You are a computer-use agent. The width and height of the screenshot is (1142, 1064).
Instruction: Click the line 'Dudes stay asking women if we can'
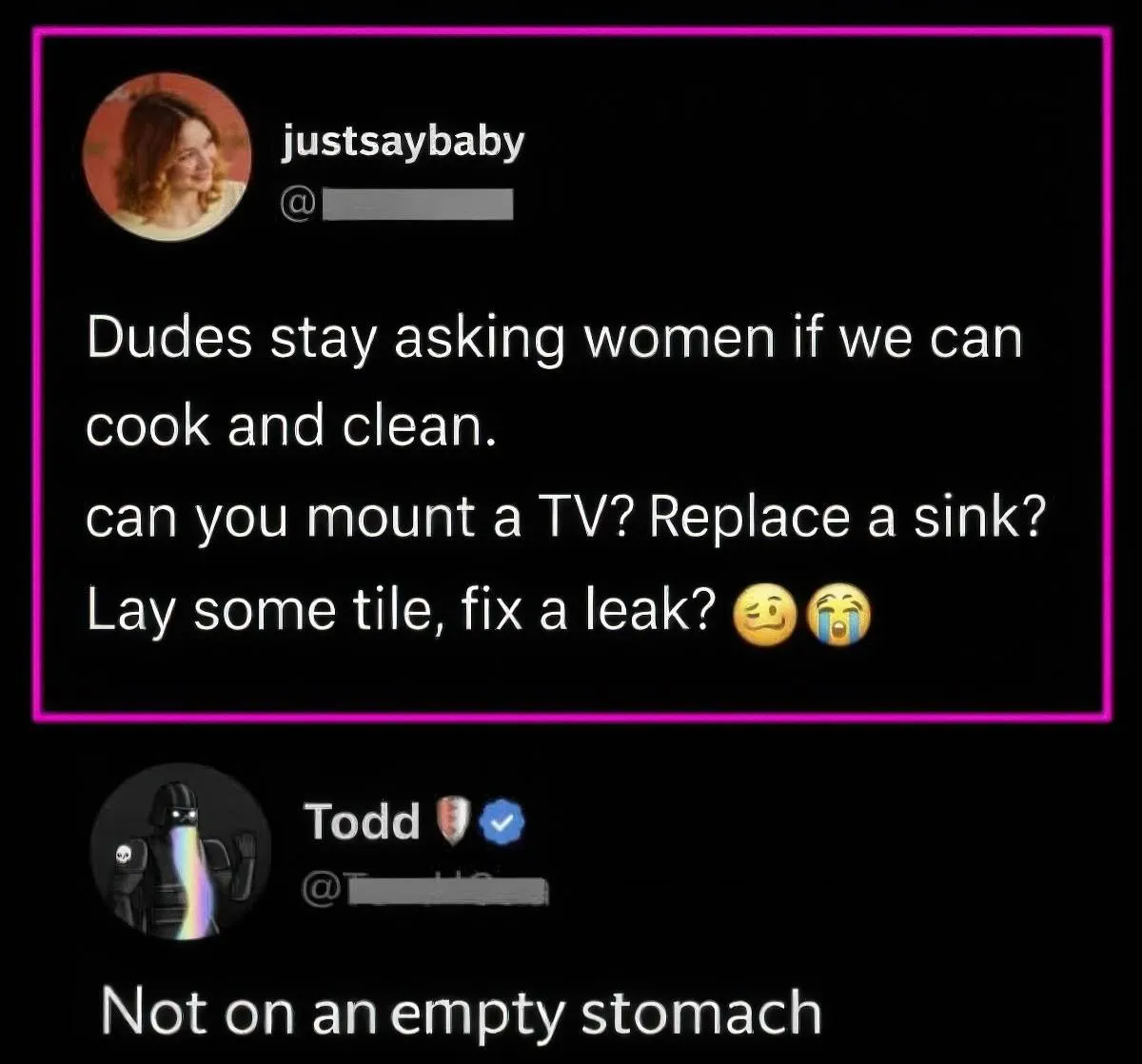pyautogui.click(x=554, y=339)
